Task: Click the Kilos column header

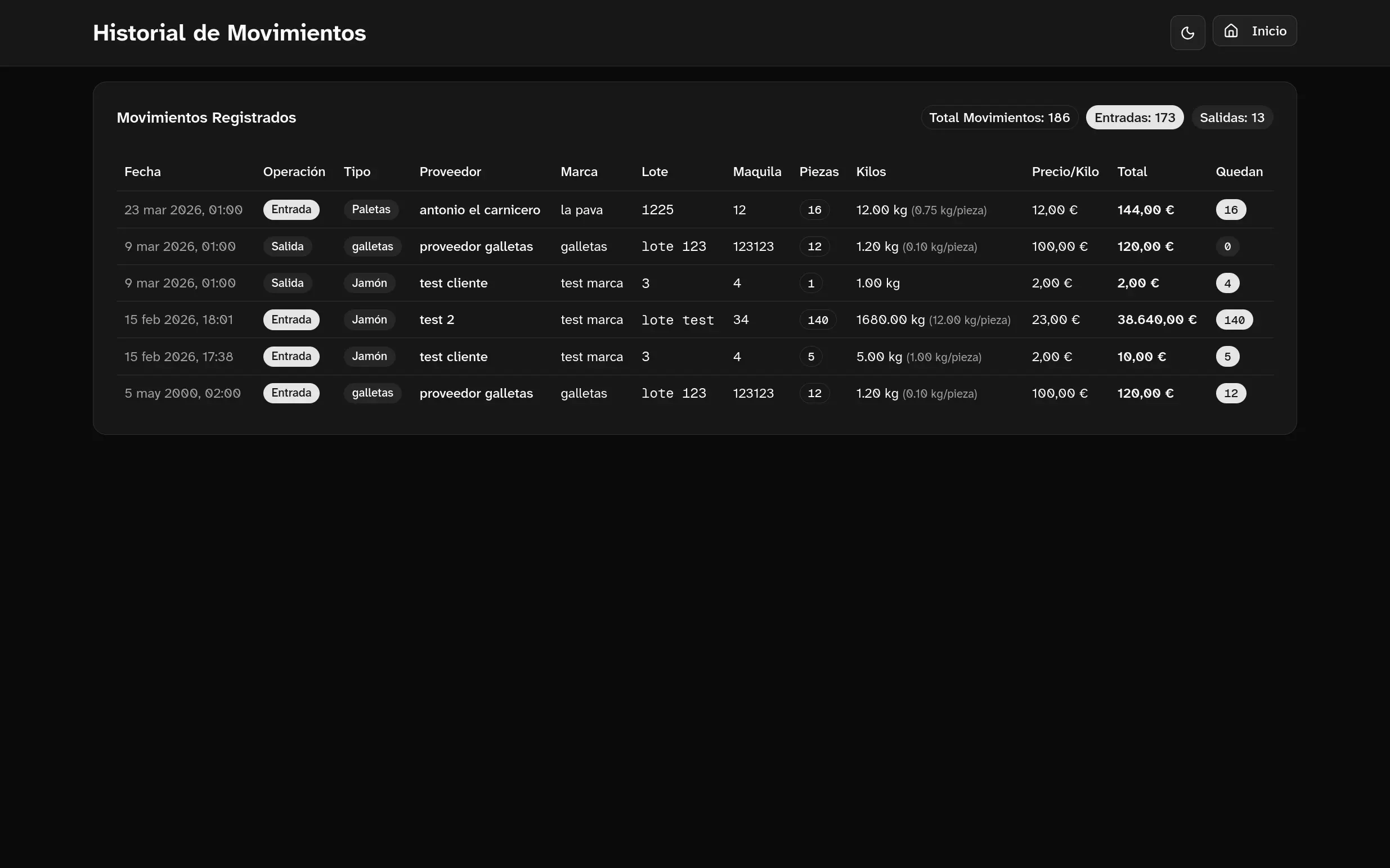Action: pos(871,172)
